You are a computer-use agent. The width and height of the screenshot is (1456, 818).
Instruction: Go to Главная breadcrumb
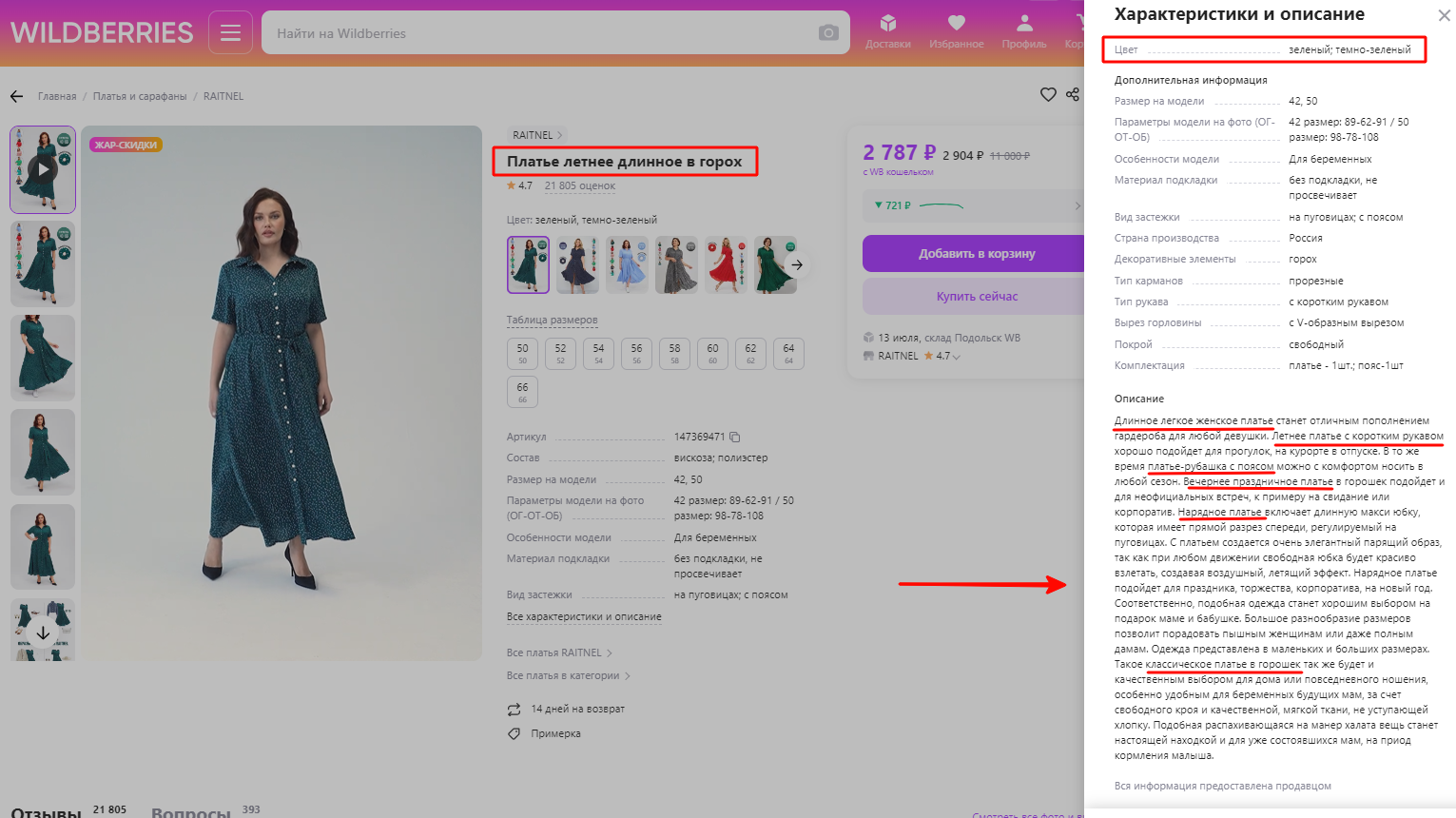57,96
